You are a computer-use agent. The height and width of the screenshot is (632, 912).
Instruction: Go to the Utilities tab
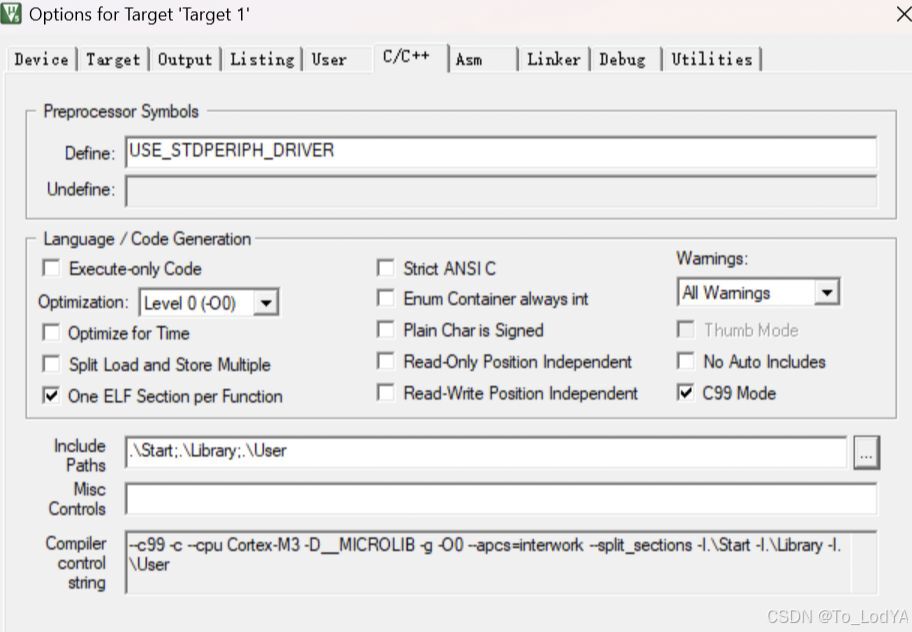(712, 59)
